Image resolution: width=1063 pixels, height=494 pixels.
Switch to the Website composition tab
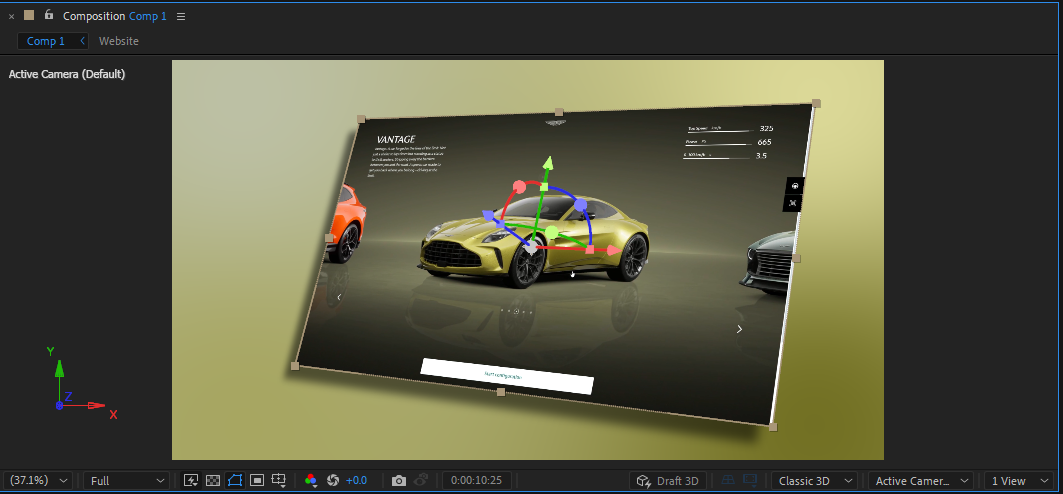click(x=119, y=41)
